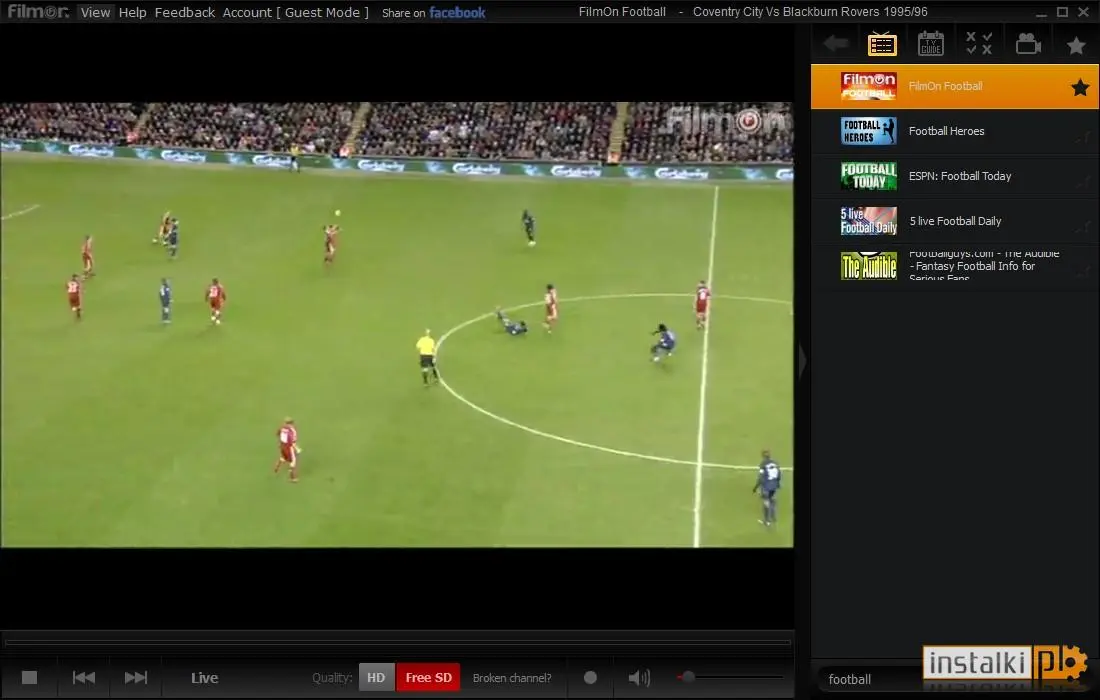The image size is (1100, 700).
Task: Open the Help menu
Action: pos(132,13)
